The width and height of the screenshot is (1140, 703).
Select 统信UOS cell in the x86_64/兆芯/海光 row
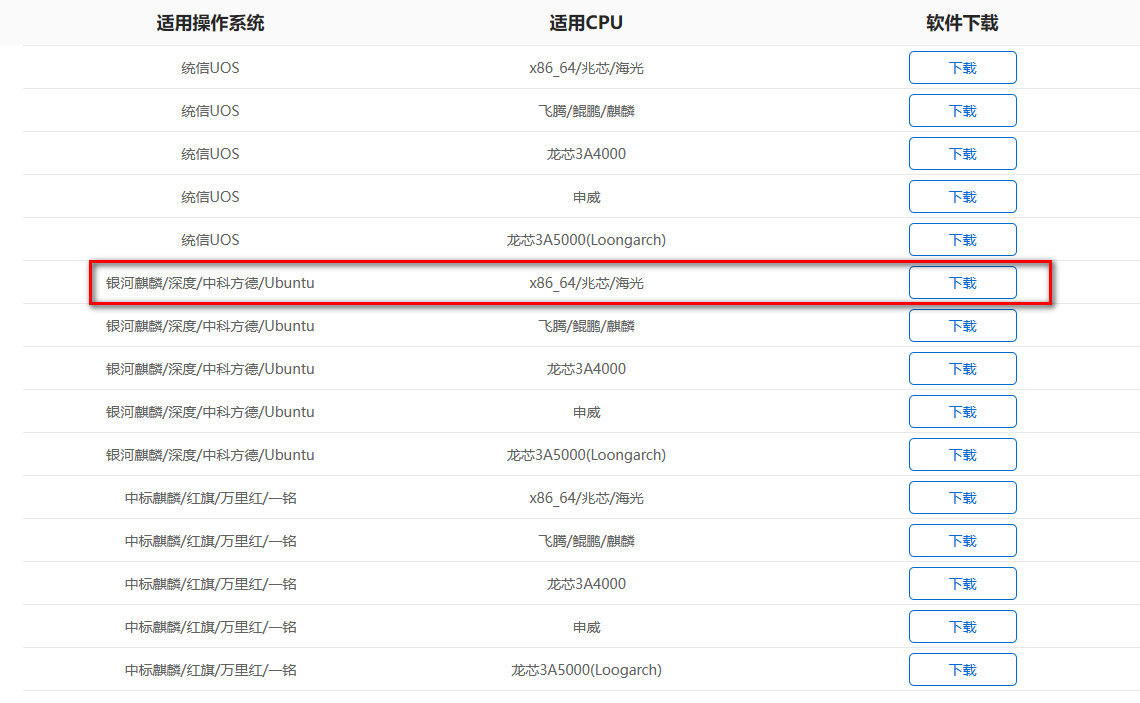210,68
